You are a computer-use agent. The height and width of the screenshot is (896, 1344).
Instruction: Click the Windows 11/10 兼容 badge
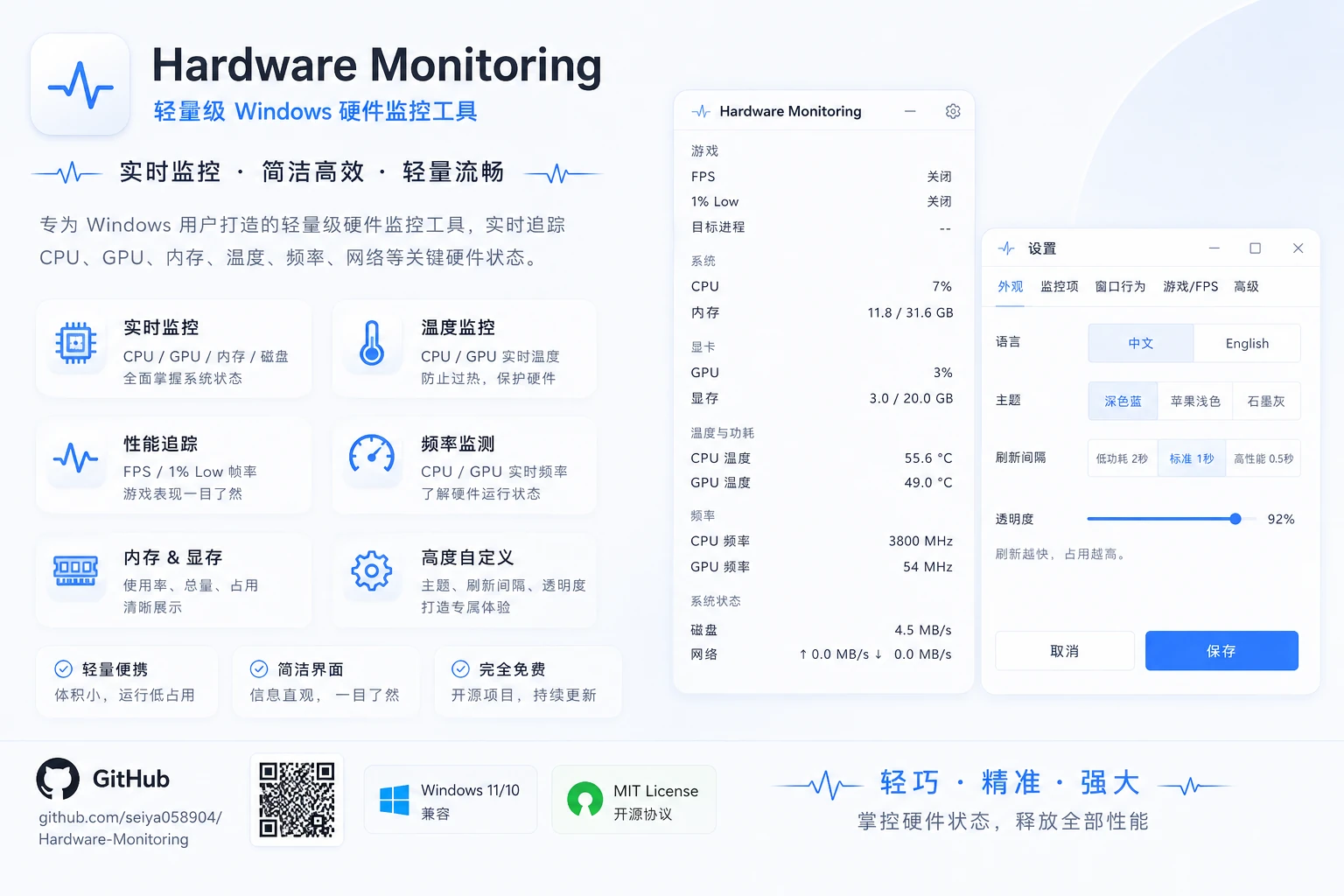coord(451,800)
